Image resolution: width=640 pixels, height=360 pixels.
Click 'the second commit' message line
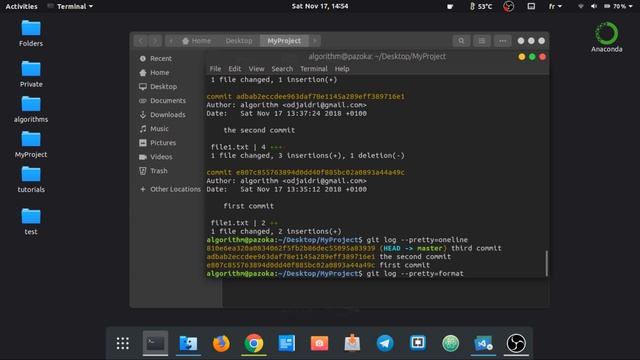[x=259, y=130]
